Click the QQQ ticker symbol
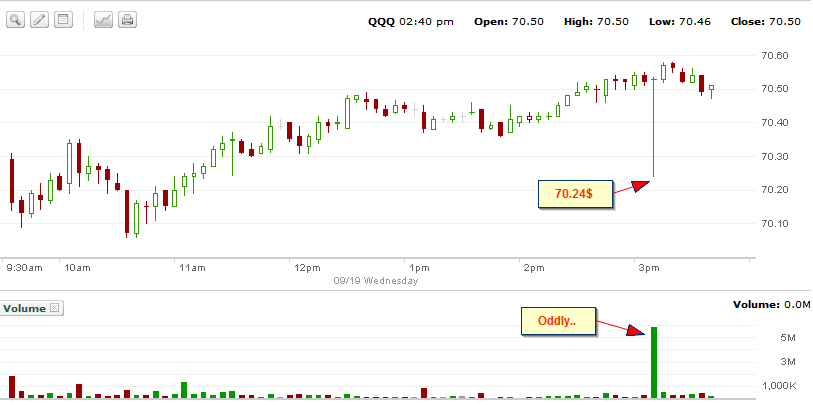The image size is (813, 405). (x=381, y=22)
